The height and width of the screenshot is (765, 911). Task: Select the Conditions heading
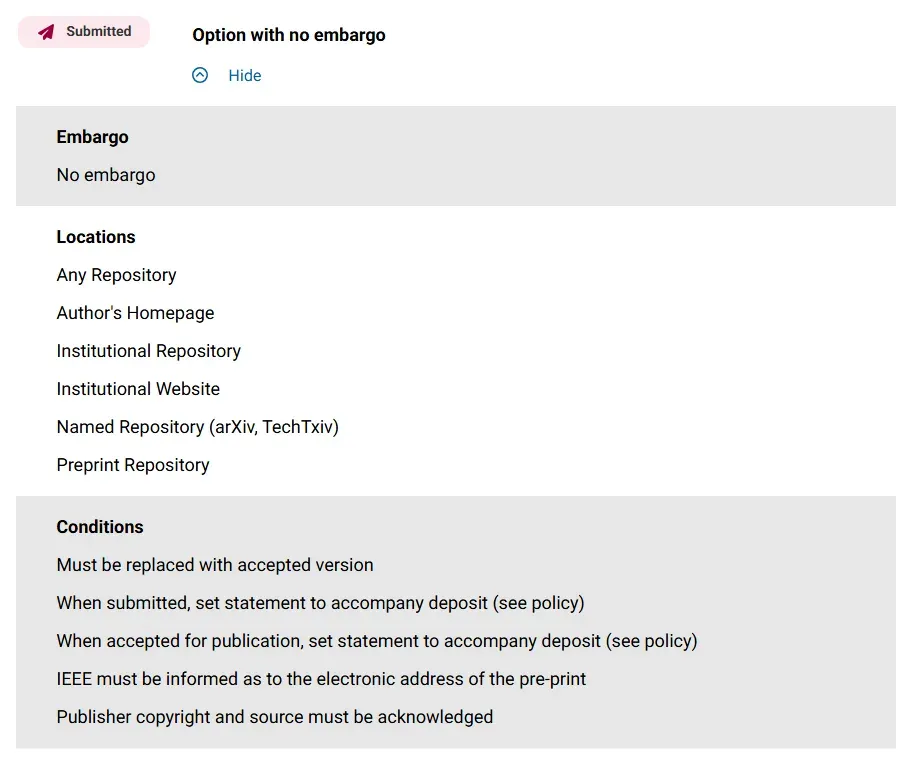pyautogui.click(x=100, y=527)
